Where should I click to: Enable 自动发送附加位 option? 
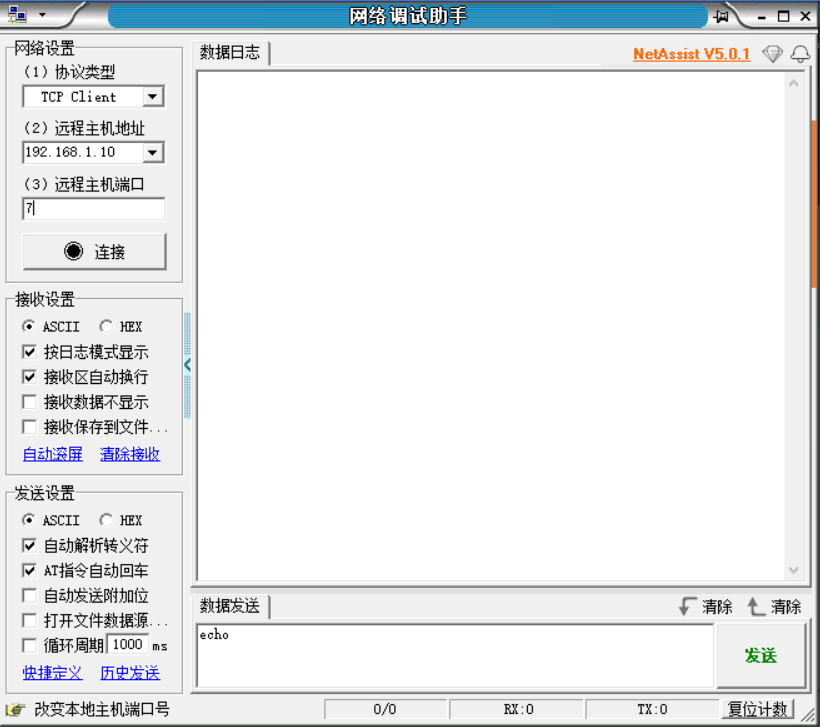click(x=29, y=594)
